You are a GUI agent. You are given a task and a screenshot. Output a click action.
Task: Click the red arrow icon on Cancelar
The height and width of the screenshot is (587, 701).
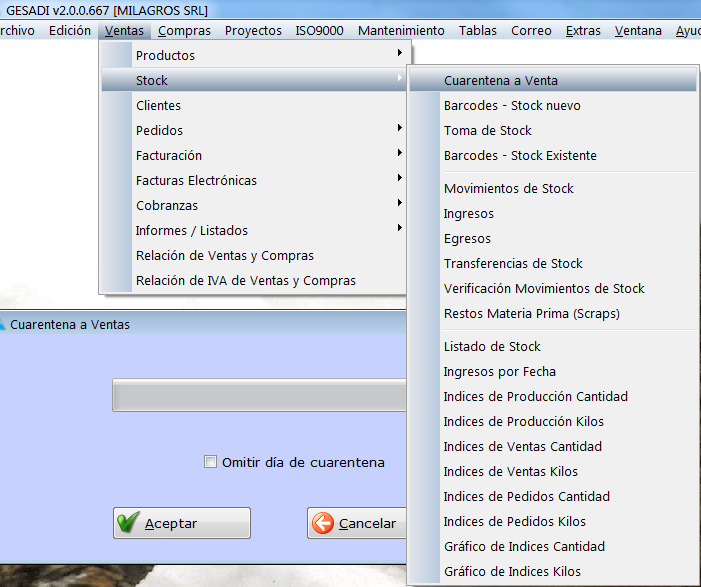click(x=323, y=523)
